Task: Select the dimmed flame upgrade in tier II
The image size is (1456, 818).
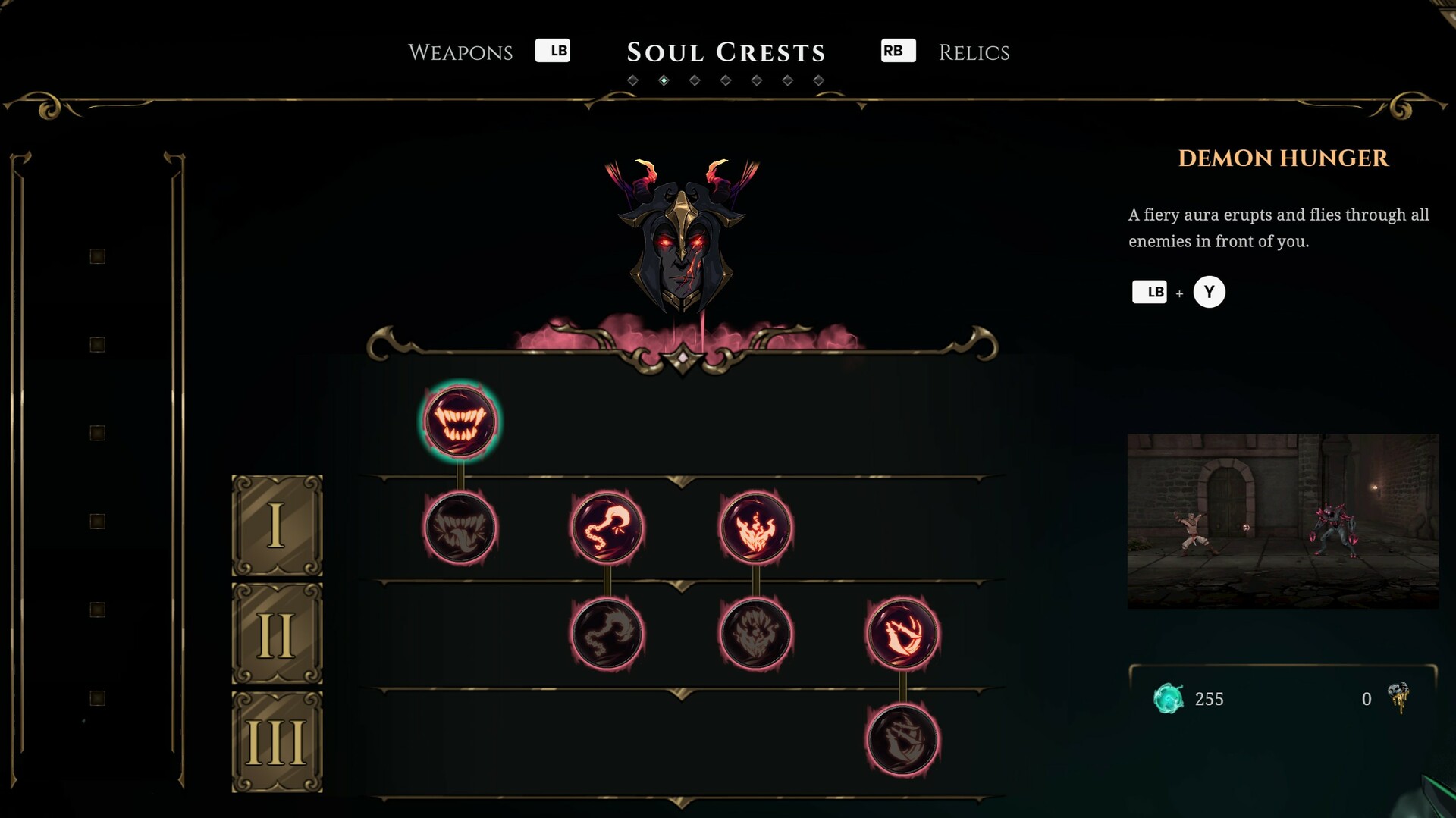Action: pos(755,634)
